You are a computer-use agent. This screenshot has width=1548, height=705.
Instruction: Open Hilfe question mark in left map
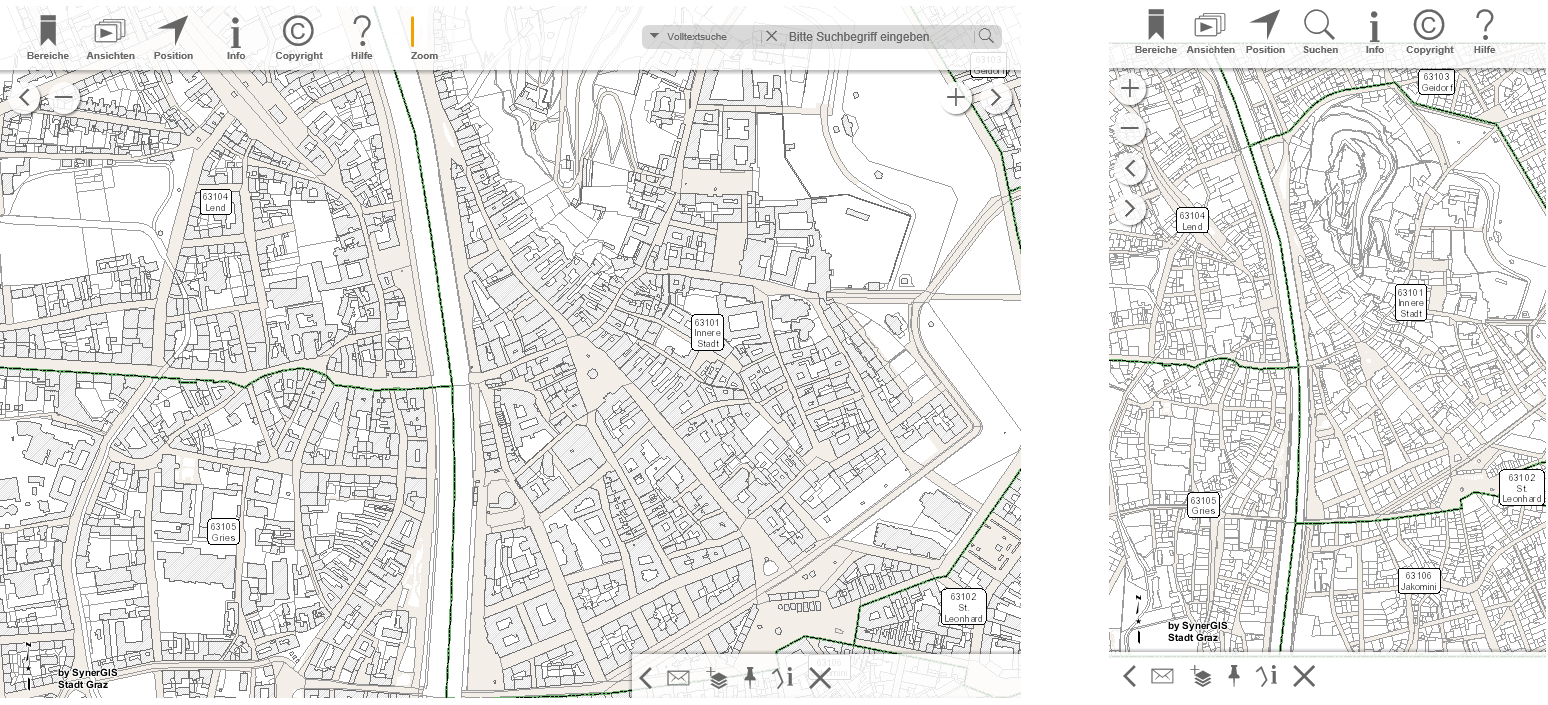point(361,38)
